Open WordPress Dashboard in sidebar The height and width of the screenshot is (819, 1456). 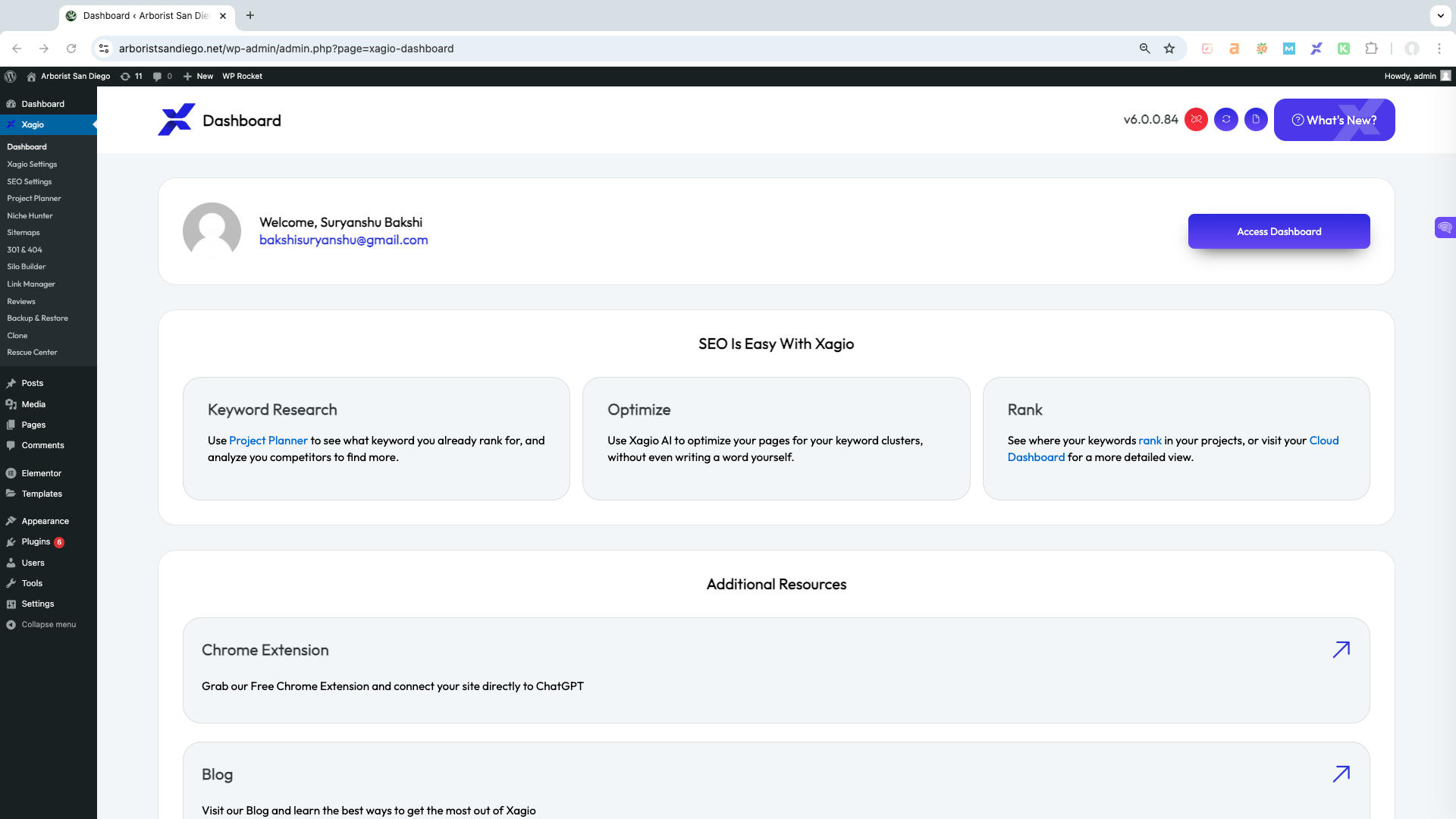49,104
